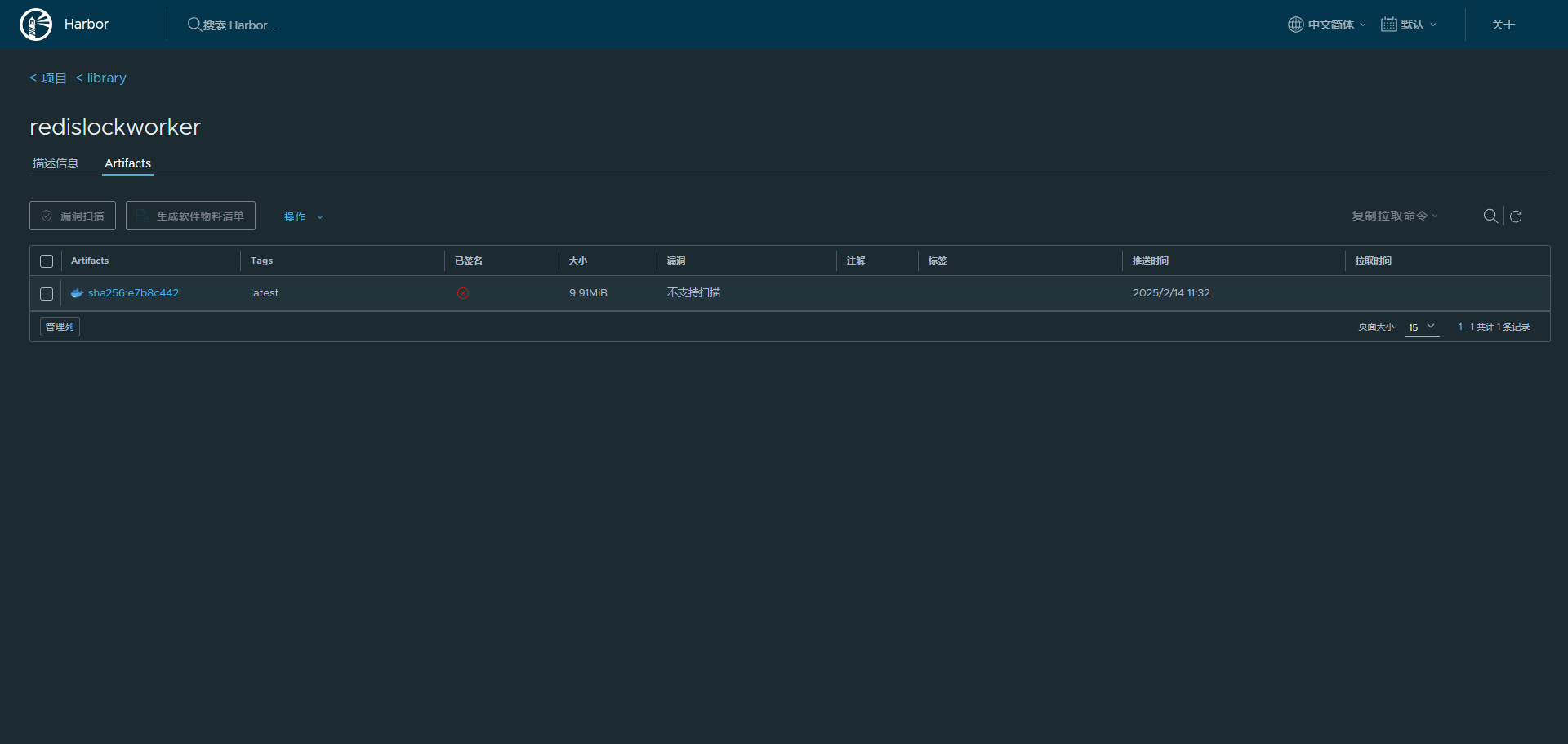The width and height of the screenshot is (1568, 744).
Task: Click the globe language icon
Action: click(1295, 25)
